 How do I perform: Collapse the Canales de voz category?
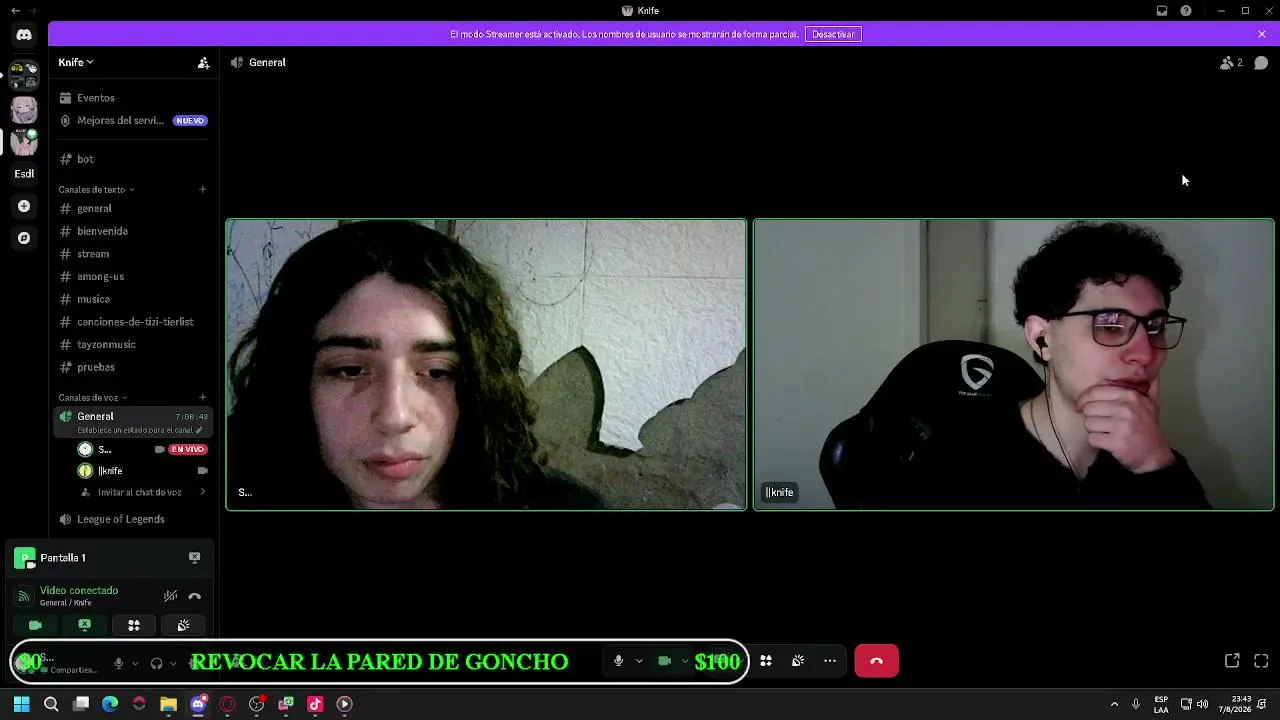pyautogui.click(x=93, y=397)
